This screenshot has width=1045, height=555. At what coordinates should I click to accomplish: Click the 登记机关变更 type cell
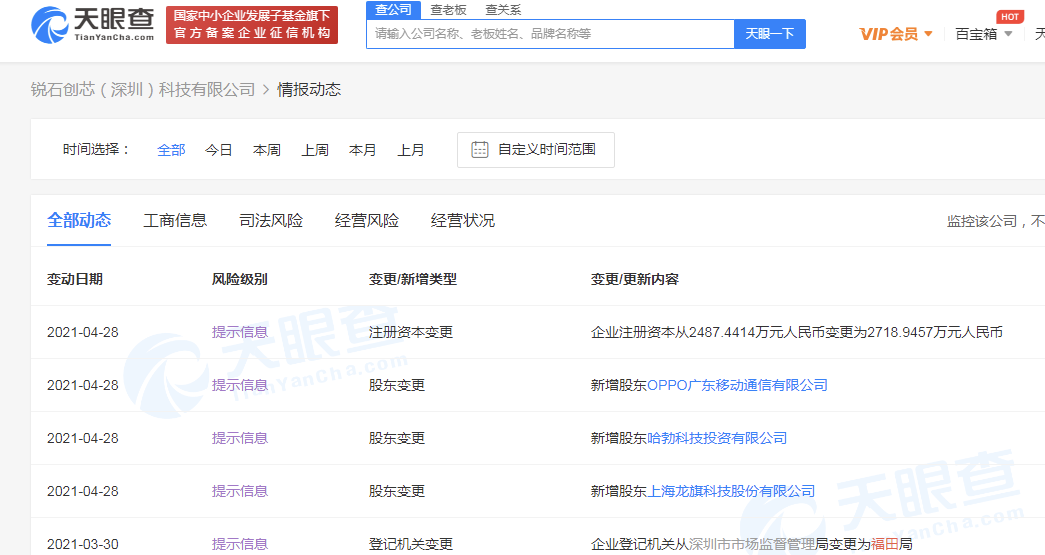411,544
